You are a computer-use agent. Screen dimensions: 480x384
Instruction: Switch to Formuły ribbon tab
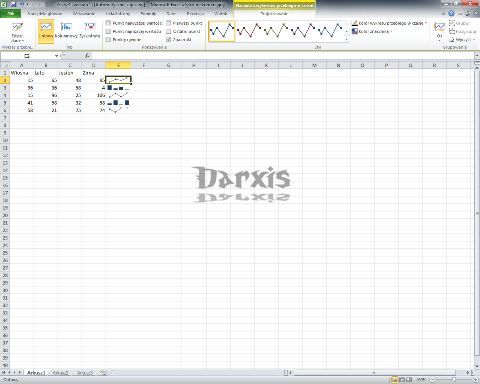(148, 14)
